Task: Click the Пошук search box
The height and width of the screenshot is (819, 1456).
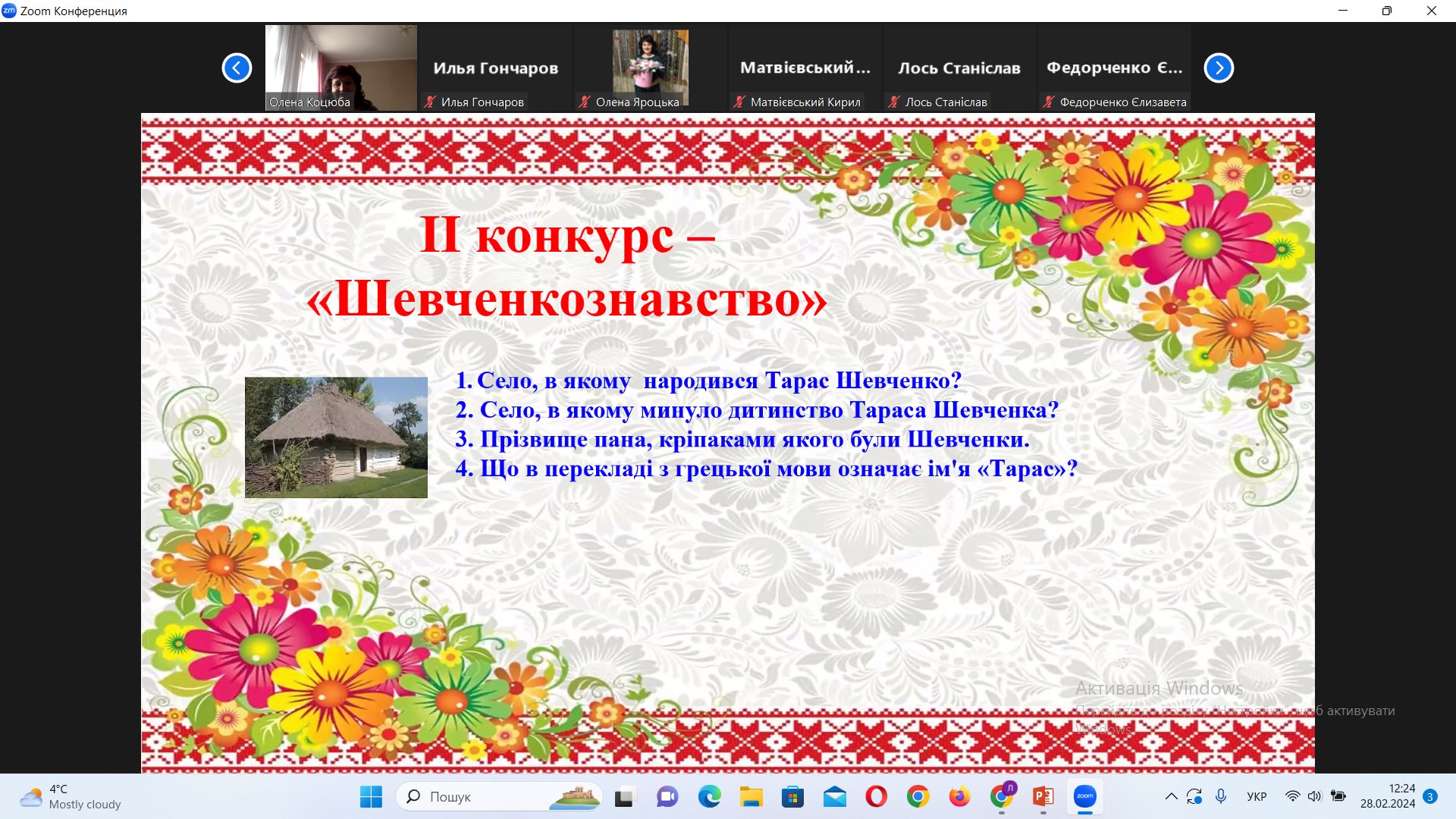Action: point(485,796)
